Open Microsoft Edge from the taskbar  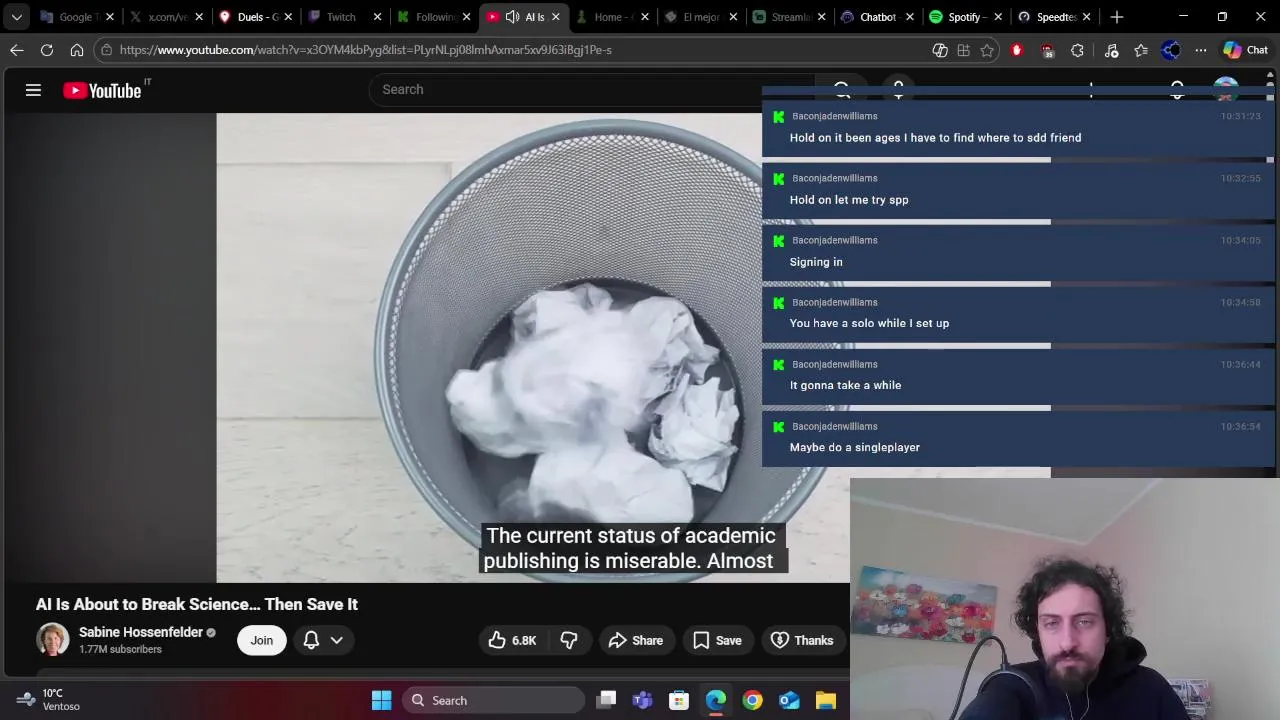[x=716, y=700]
